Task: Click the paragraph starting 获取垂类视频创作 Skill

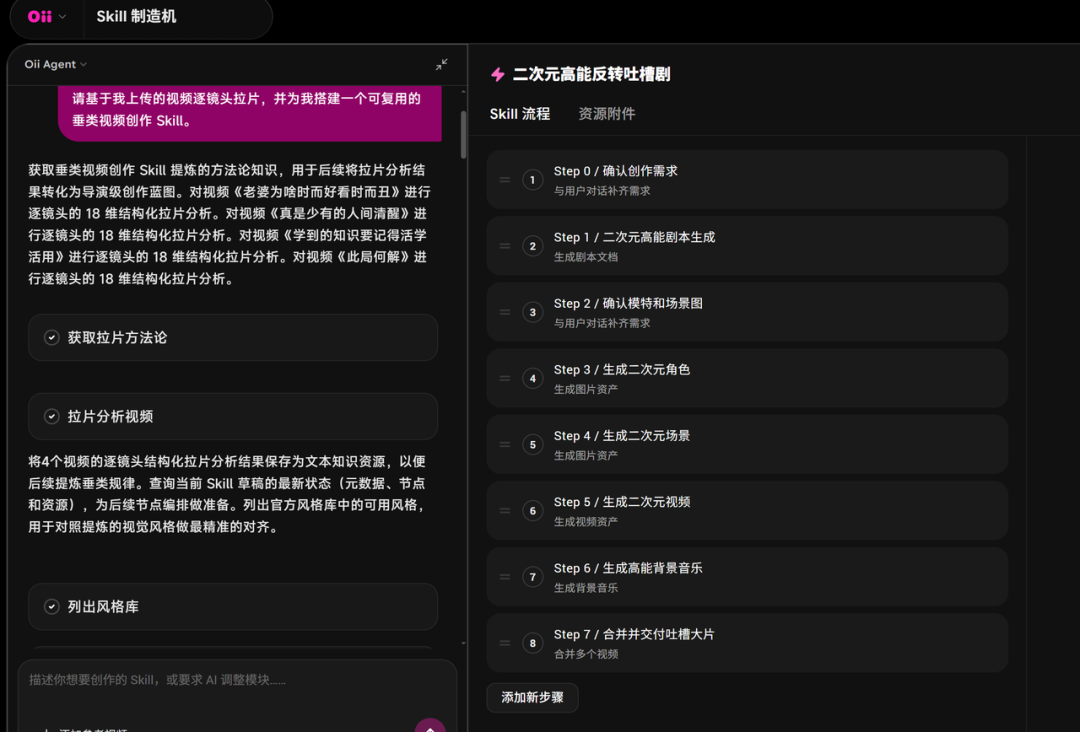Action: tap(229, 224)
